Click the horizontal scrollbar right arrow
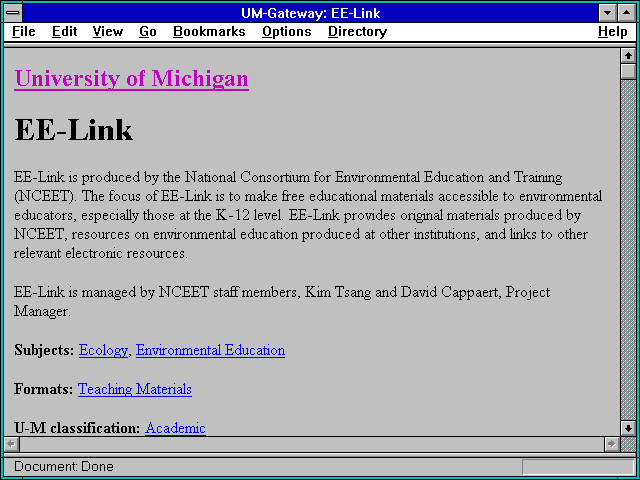This screenshot has height=480, width=640. (x=611, y=444)
